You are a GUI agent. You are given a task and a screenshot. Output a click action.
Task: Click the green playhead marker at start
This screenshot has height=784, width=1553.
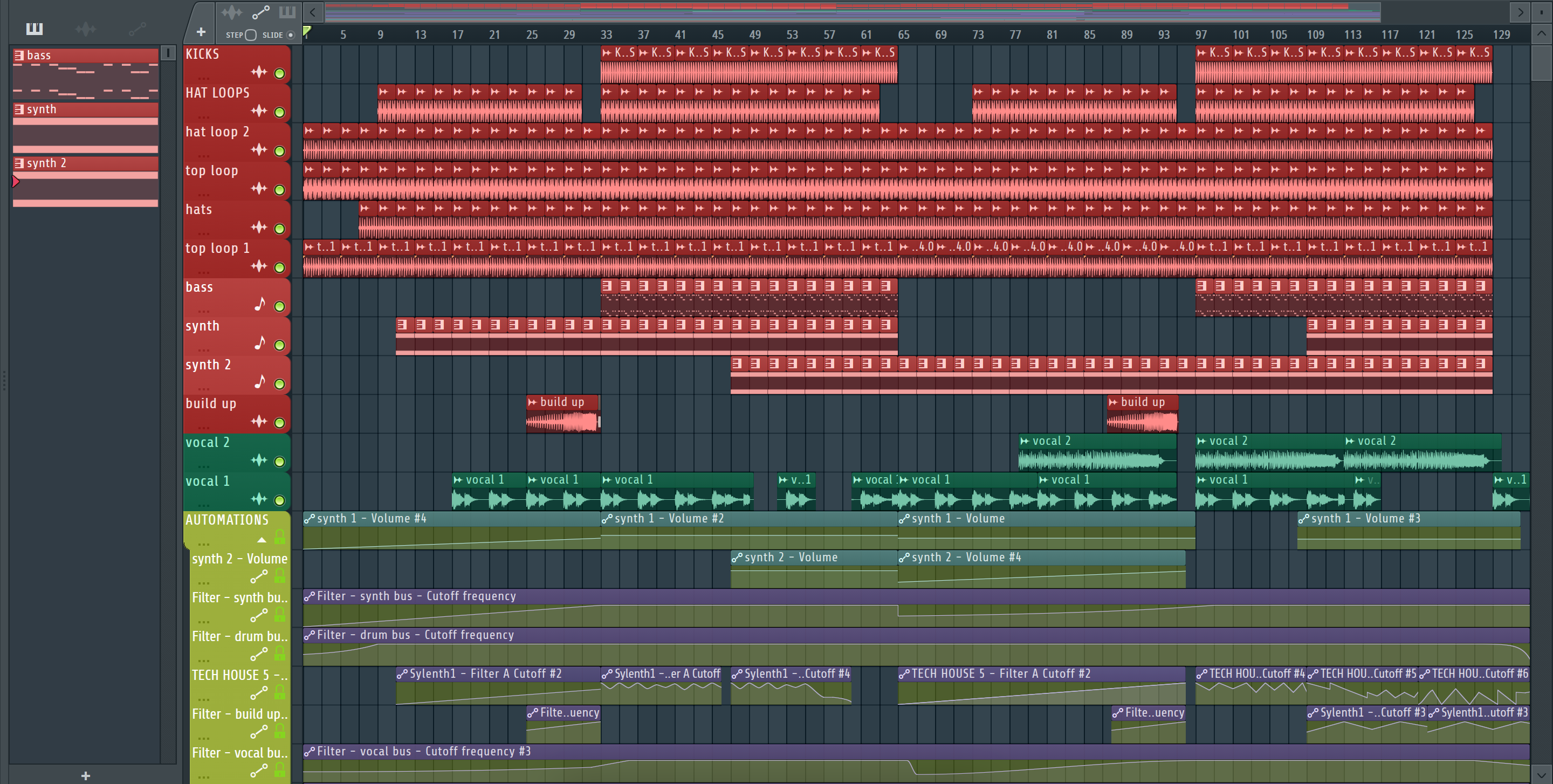pos(307,31)
